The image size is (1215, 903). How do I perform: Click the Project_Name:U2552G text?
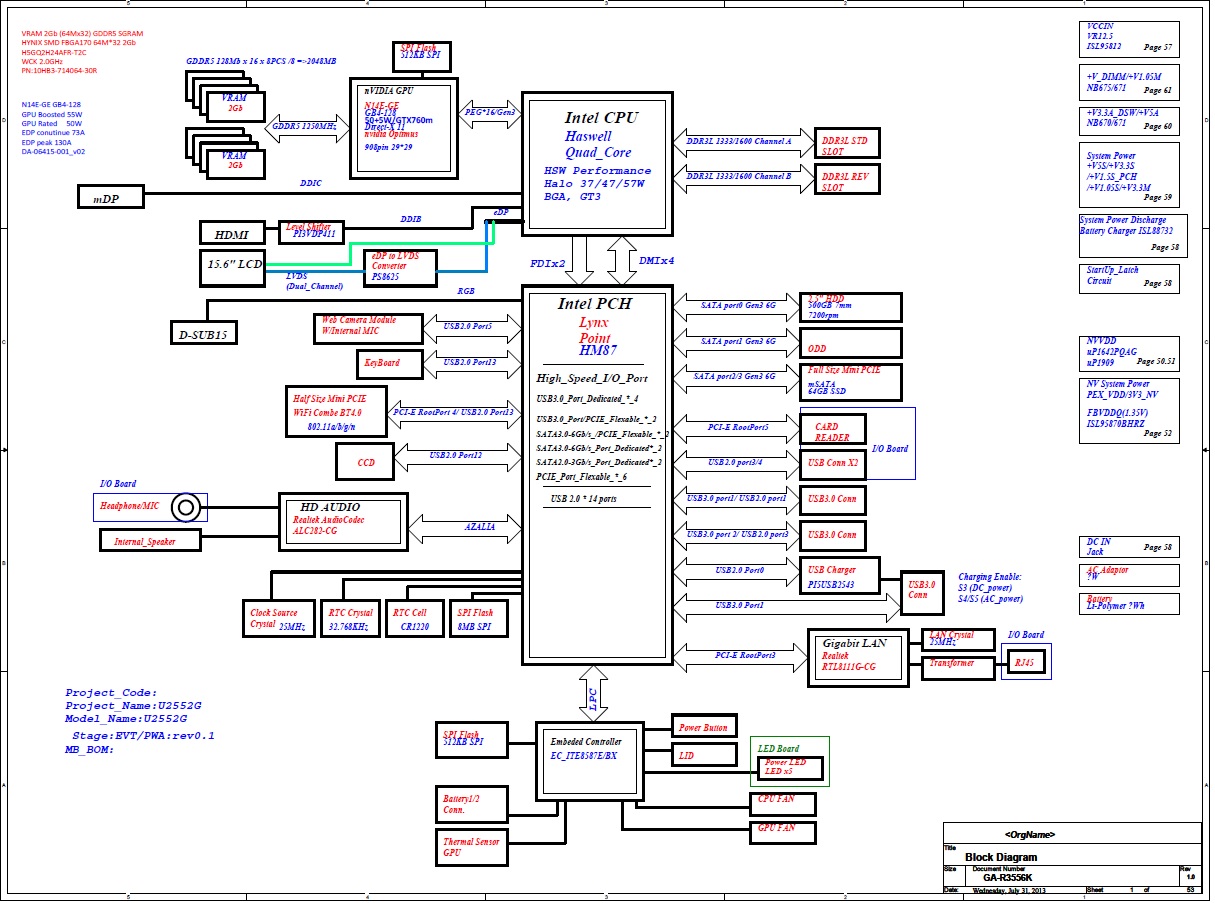(x=134, y=705)
